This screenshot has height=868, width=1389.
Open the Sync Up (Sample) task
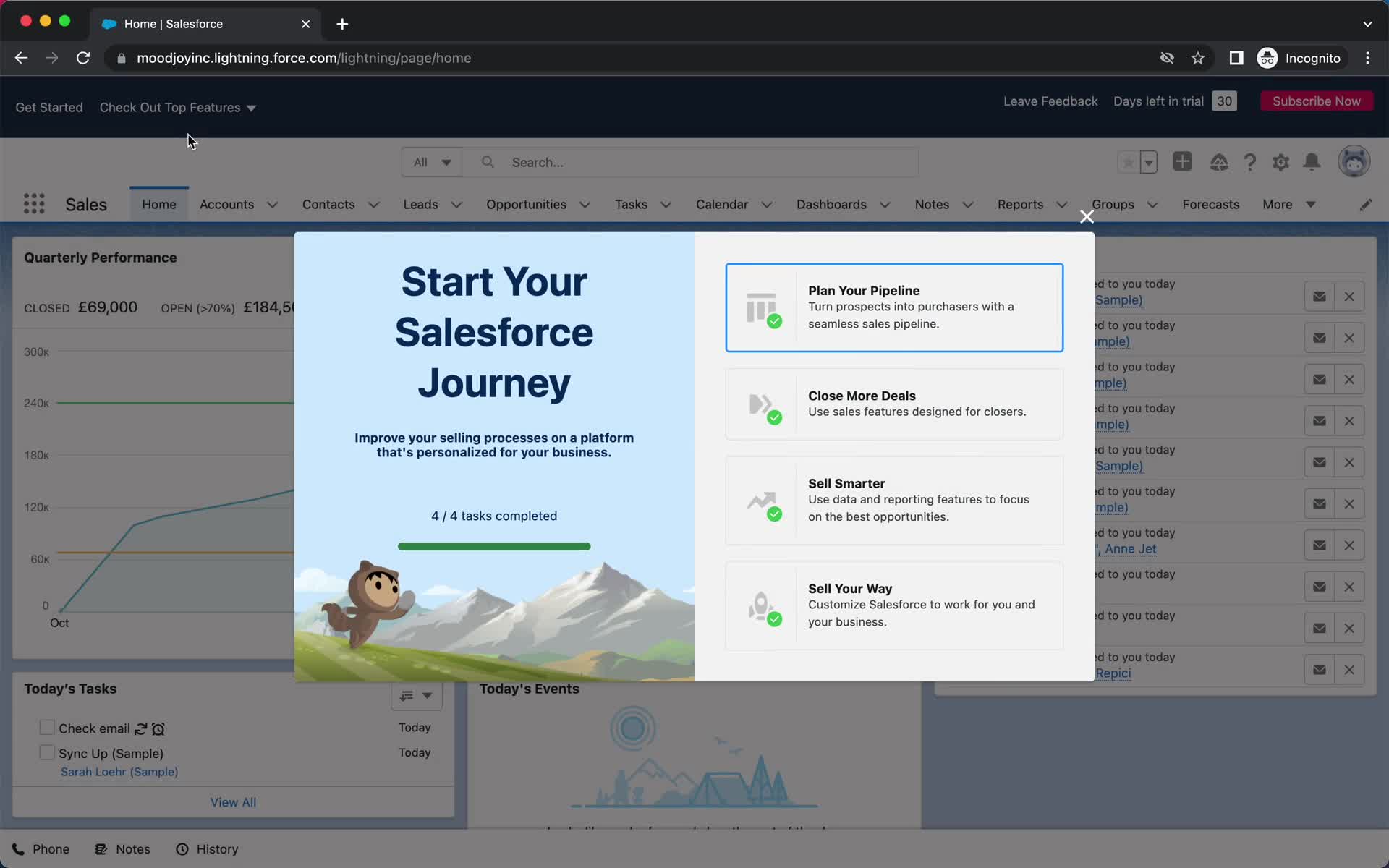111,754
